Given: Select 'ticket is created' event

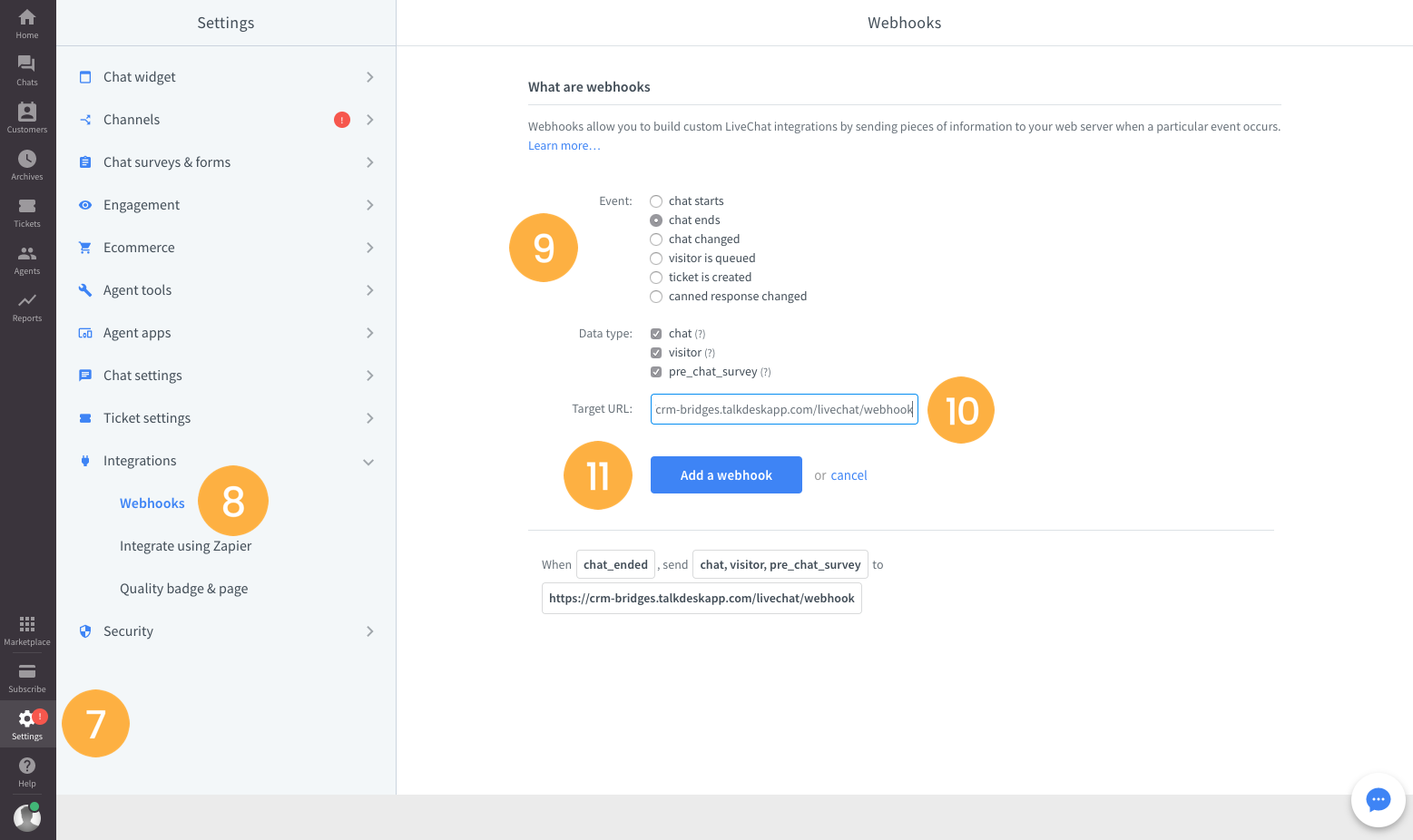Looking at the screenshot, I should tap(656, 278).
